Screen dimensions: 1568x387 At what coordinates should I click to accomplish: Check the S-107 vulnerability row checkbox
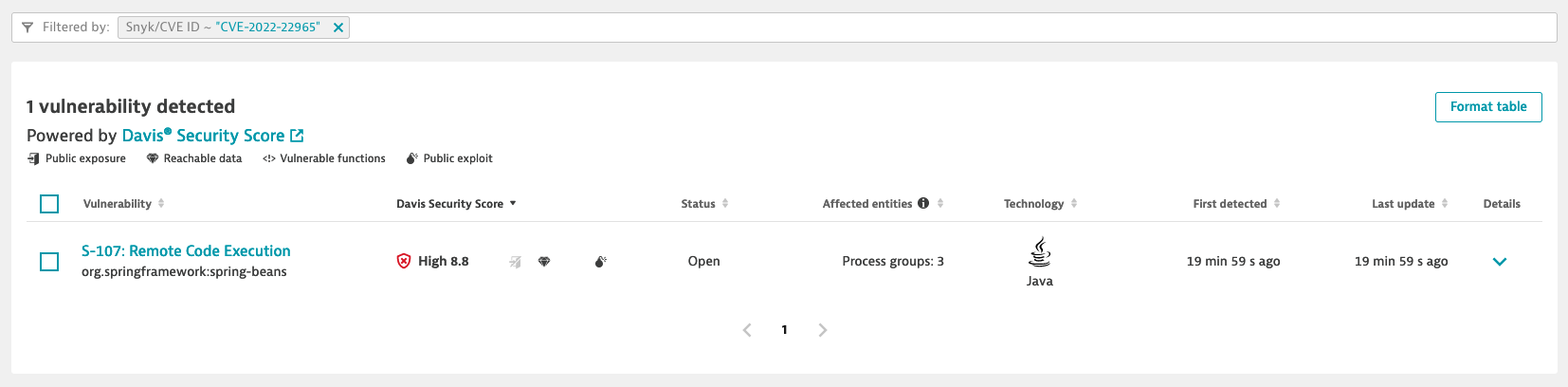coord(49,262)
